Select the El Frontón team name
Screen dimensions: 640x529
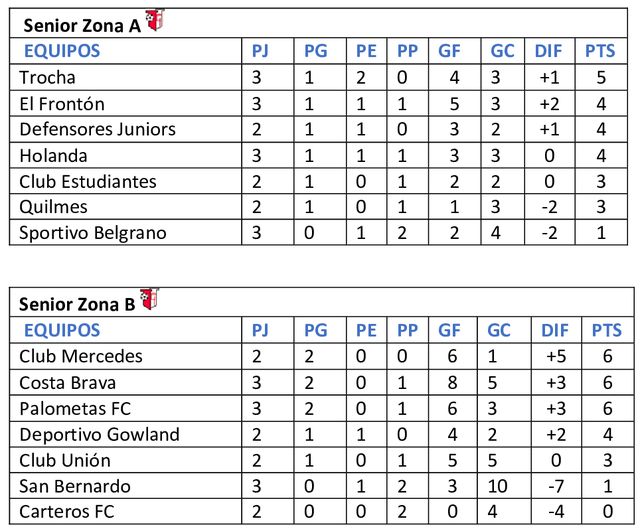pos(62,103)
